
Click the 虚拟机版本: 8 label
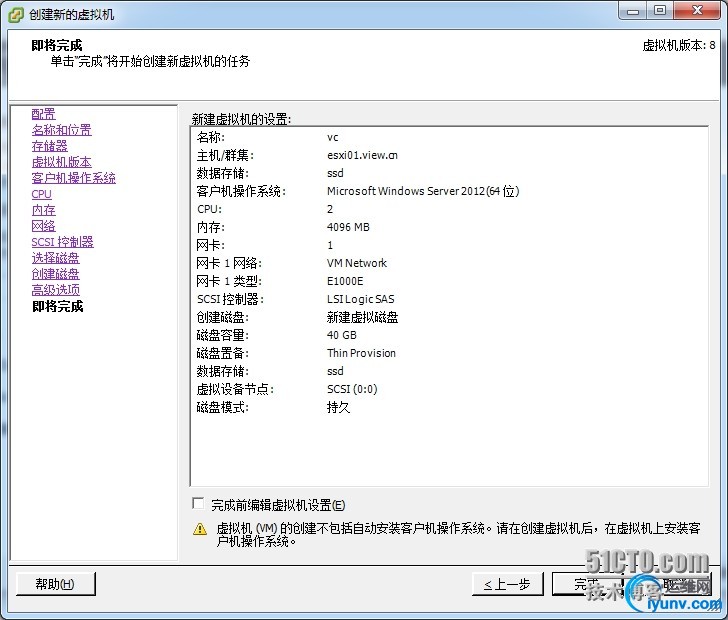679,46
